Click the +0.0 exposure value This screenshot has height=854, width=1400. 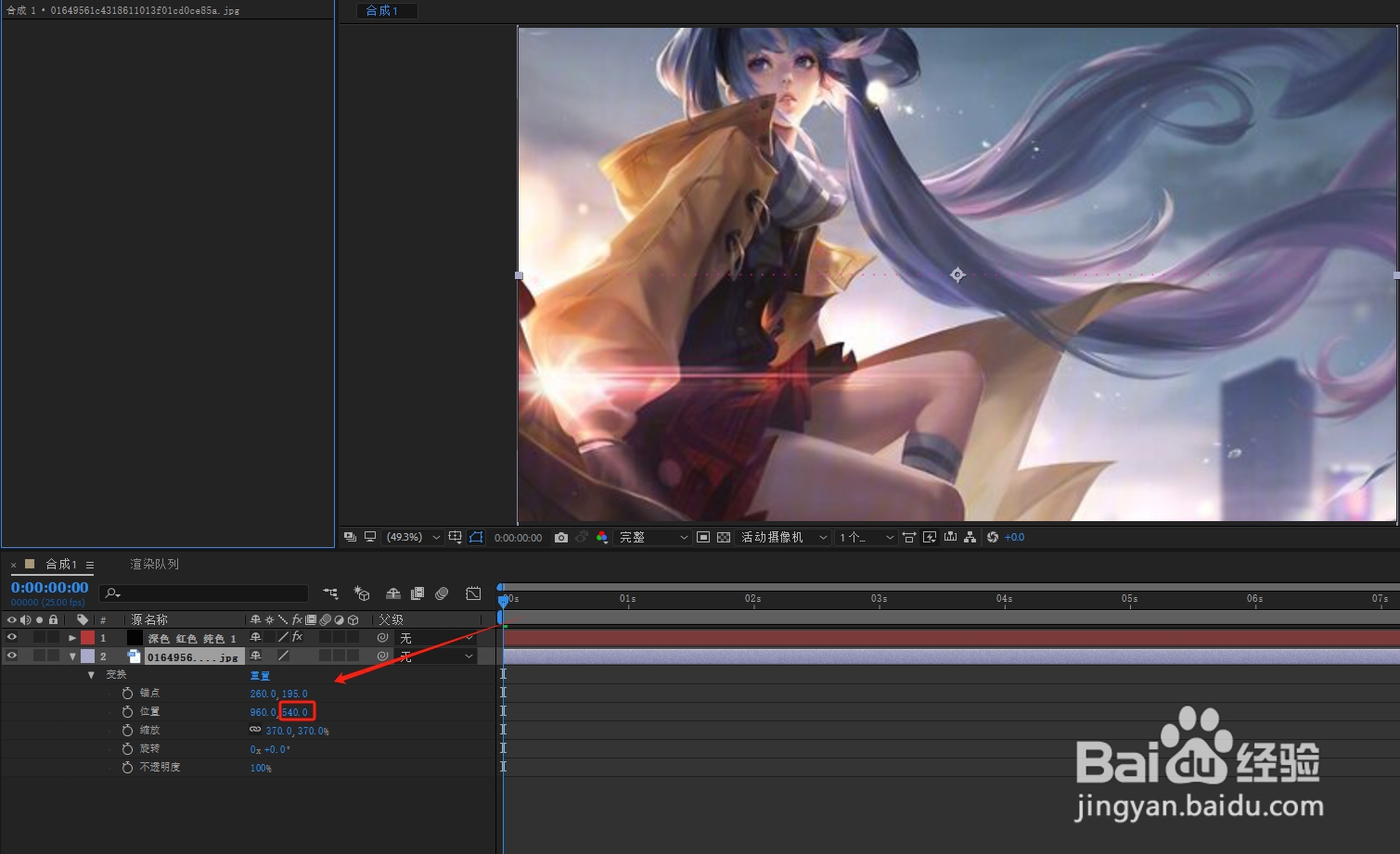(x=1014, y=537)
